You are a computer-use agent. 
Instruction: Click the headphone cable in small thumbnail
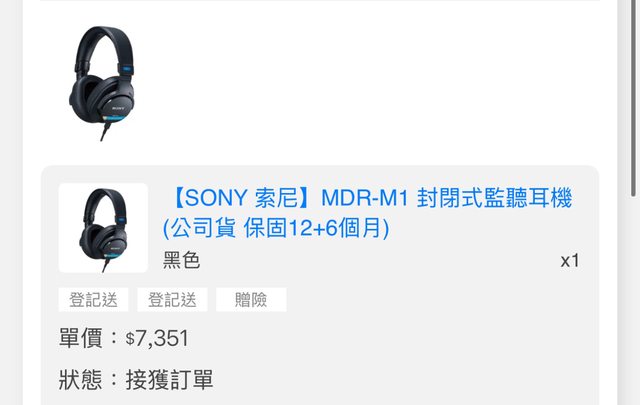click(x=106, y=264)
